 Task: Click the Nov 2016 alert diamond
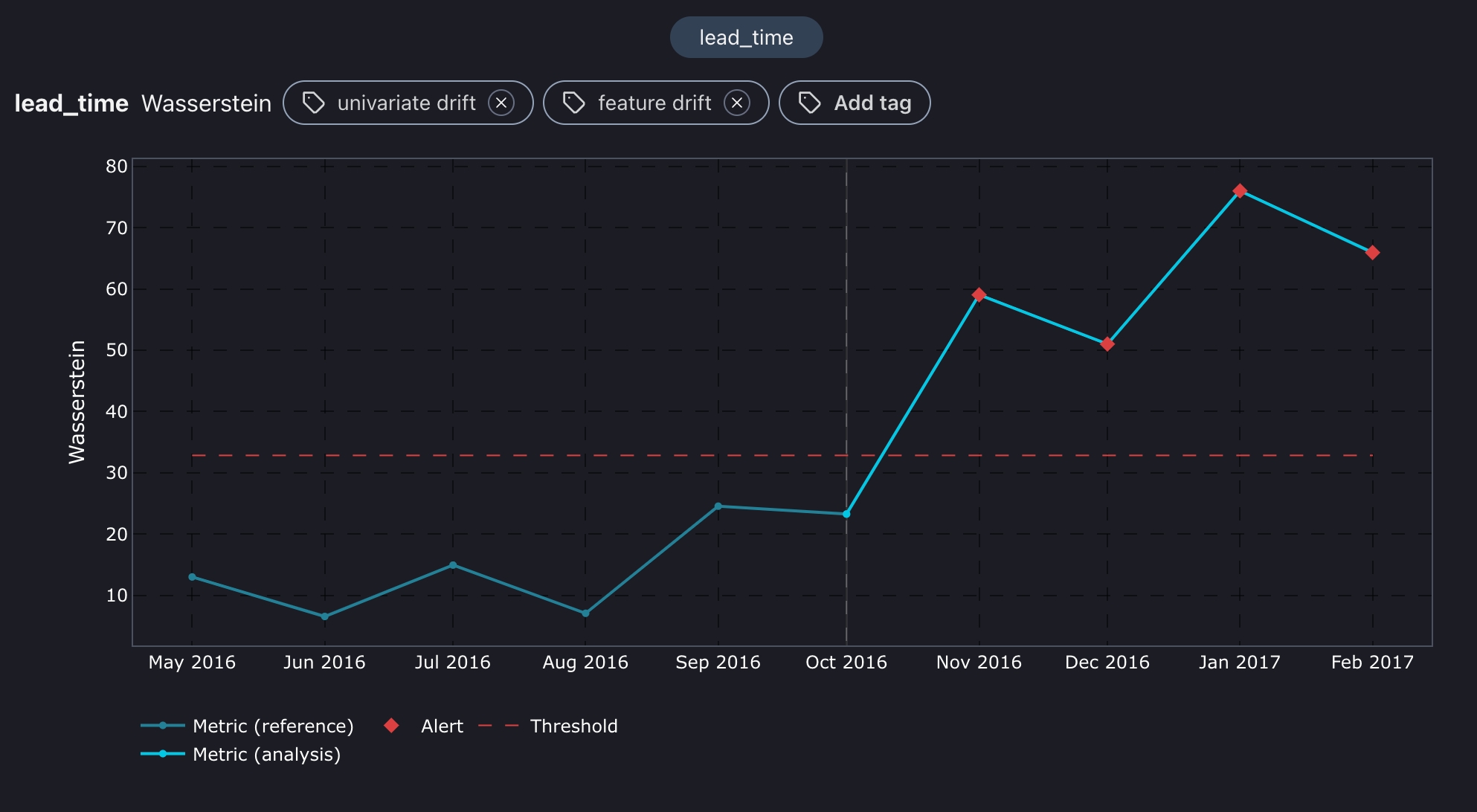[x=979, y=295]
